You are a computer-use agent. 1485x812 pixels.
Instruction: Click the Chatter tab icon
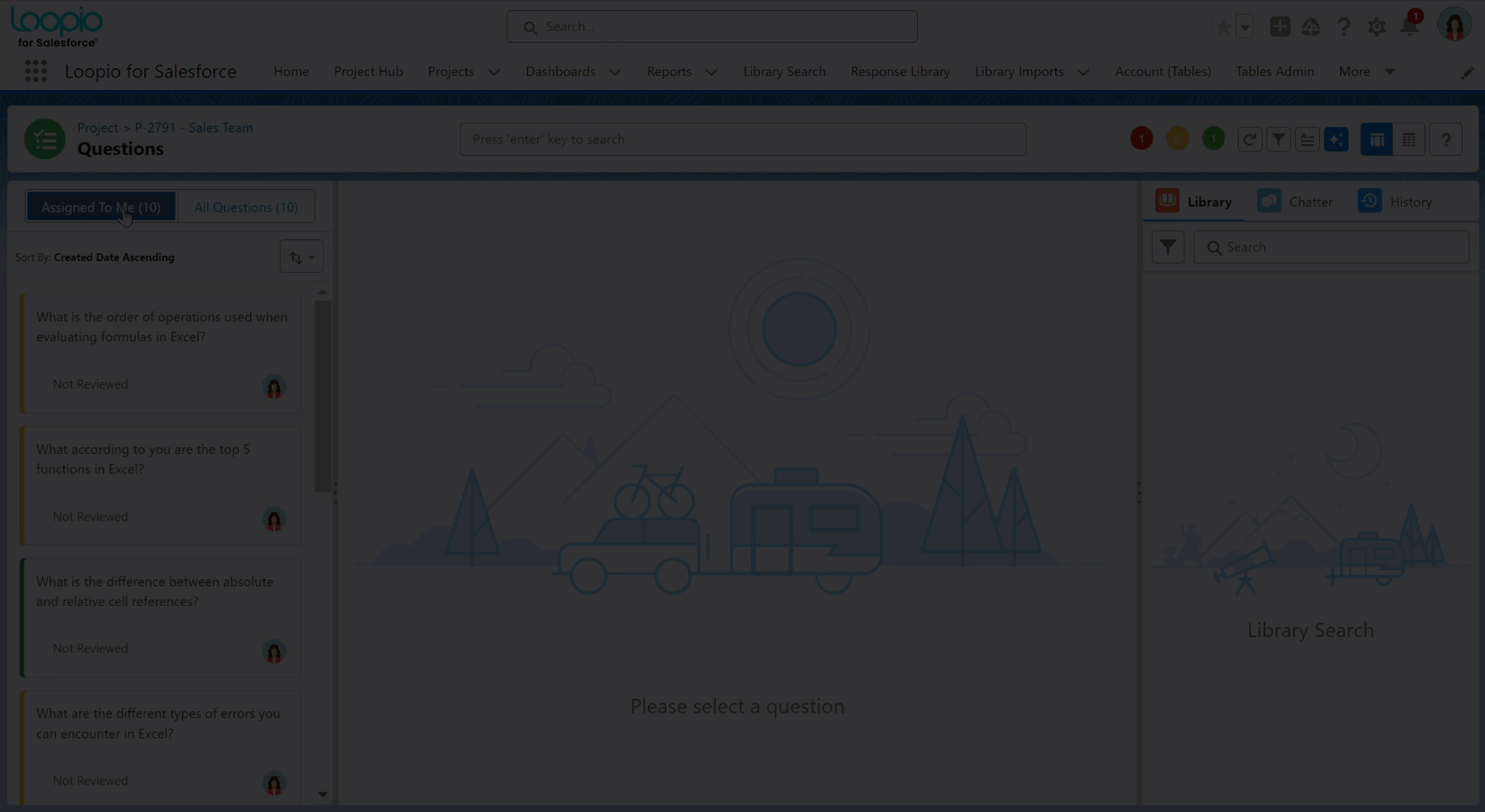(1269, 201)
